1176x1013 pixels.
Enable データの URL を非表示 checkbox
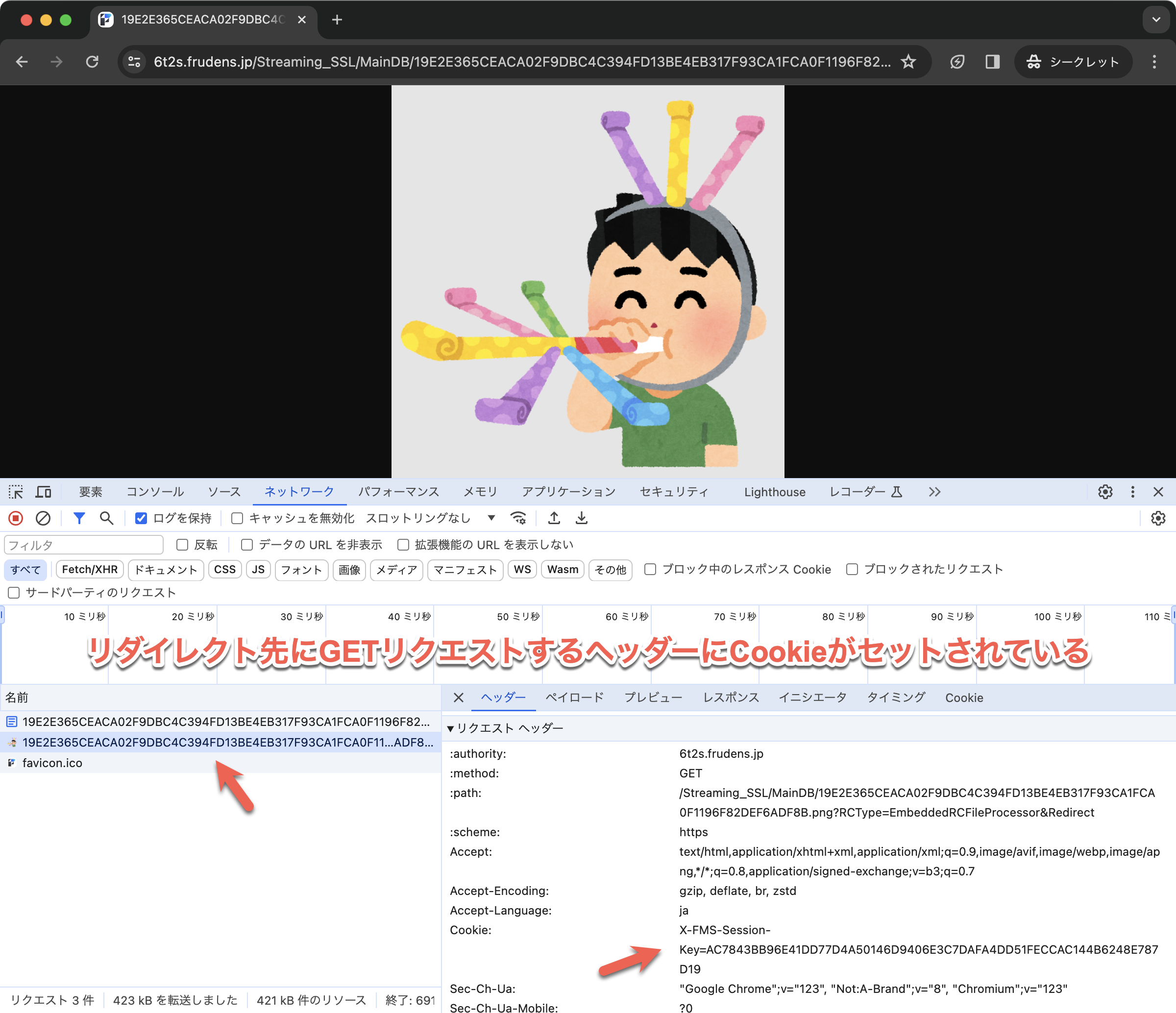[247, 545]
